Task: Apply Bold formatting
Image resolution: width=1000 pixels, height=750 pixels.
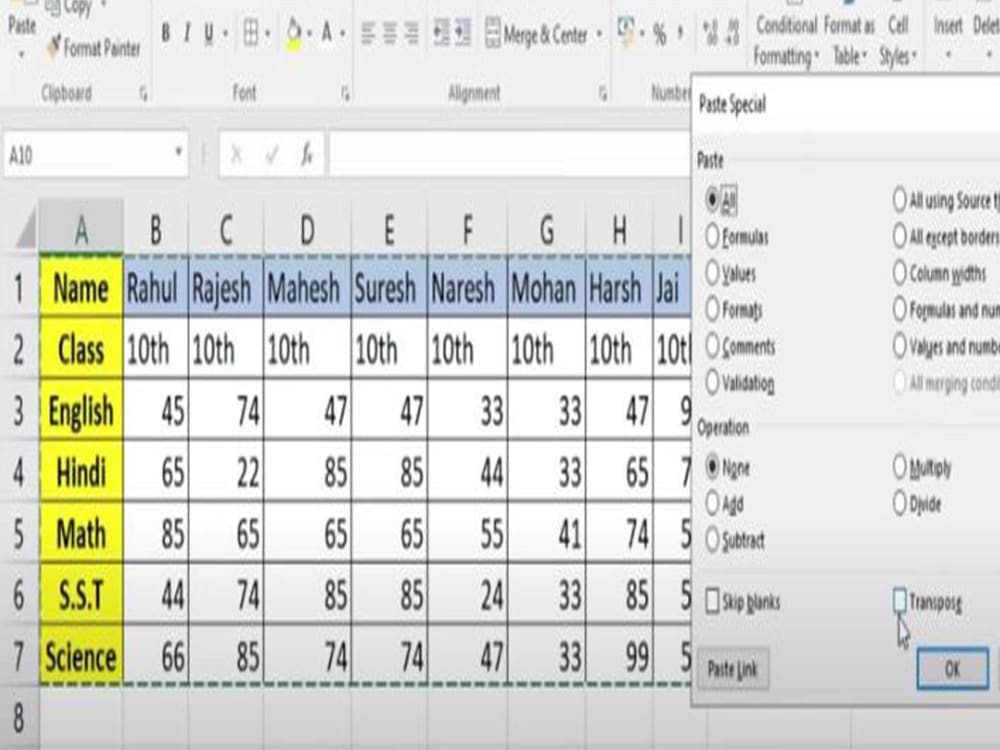Action: [166, 33]
